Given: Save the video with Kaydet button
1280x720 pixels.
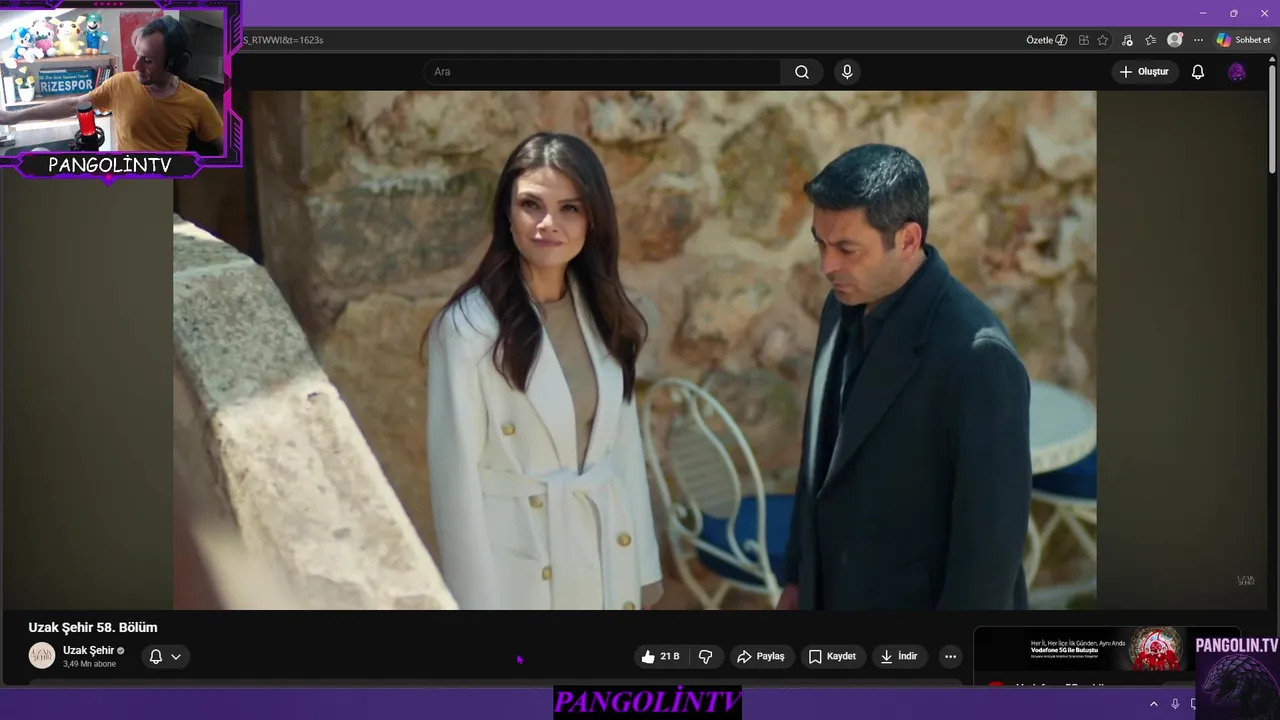Looking at the screenshot, I should pos(832,656).
